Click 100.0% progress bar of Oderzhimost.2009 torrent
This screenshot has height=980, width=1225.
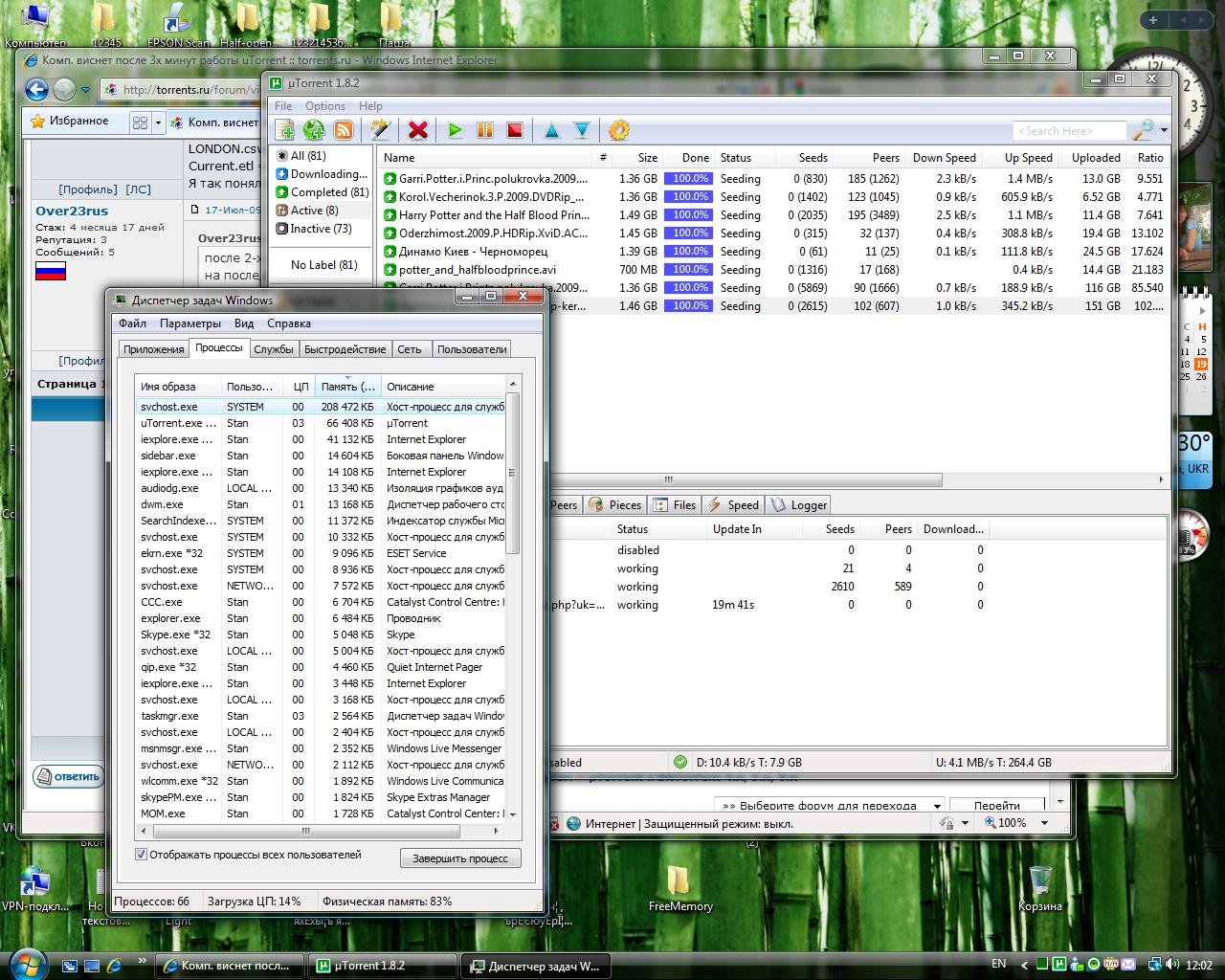688,234
